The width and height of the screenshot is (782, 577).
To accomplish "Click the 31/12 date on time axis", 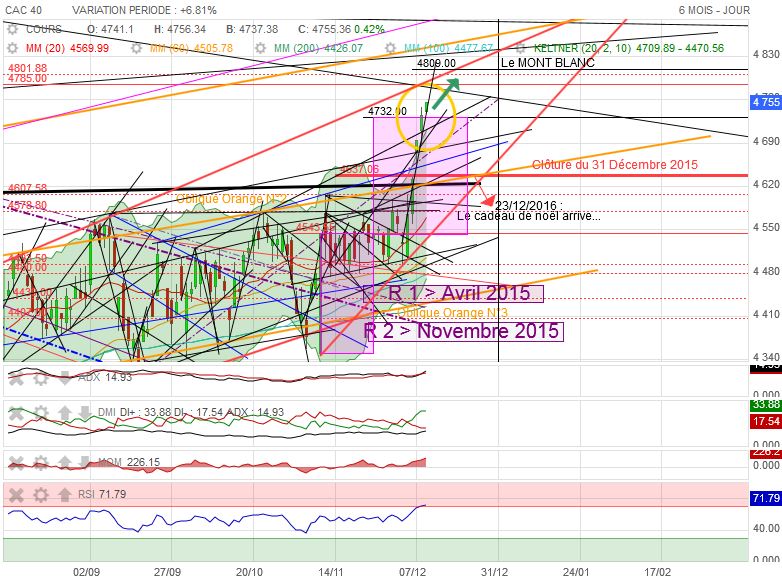I will [494, 571].
